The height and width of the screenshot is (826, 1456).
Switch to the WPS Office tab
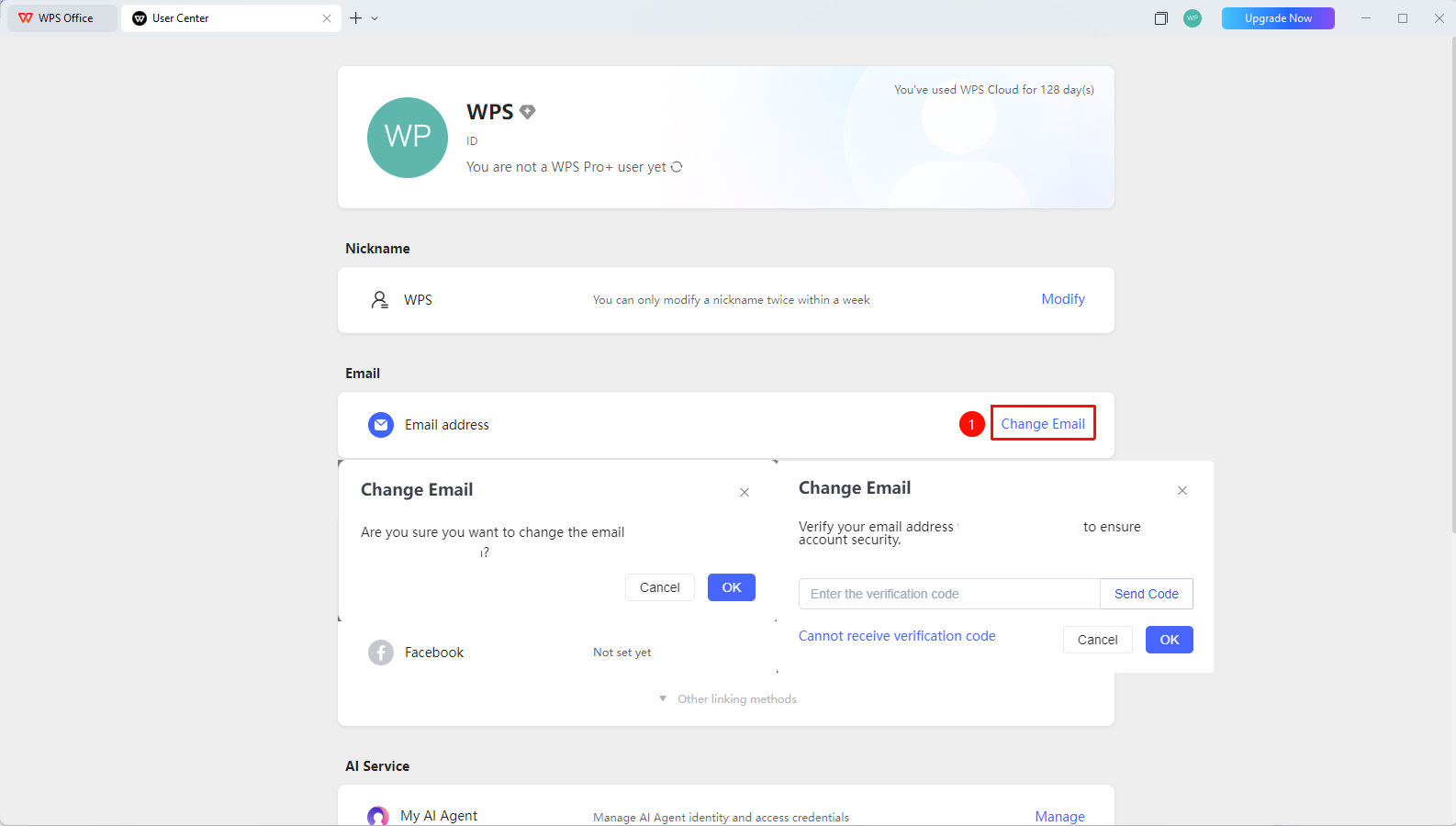coord(62,18)
